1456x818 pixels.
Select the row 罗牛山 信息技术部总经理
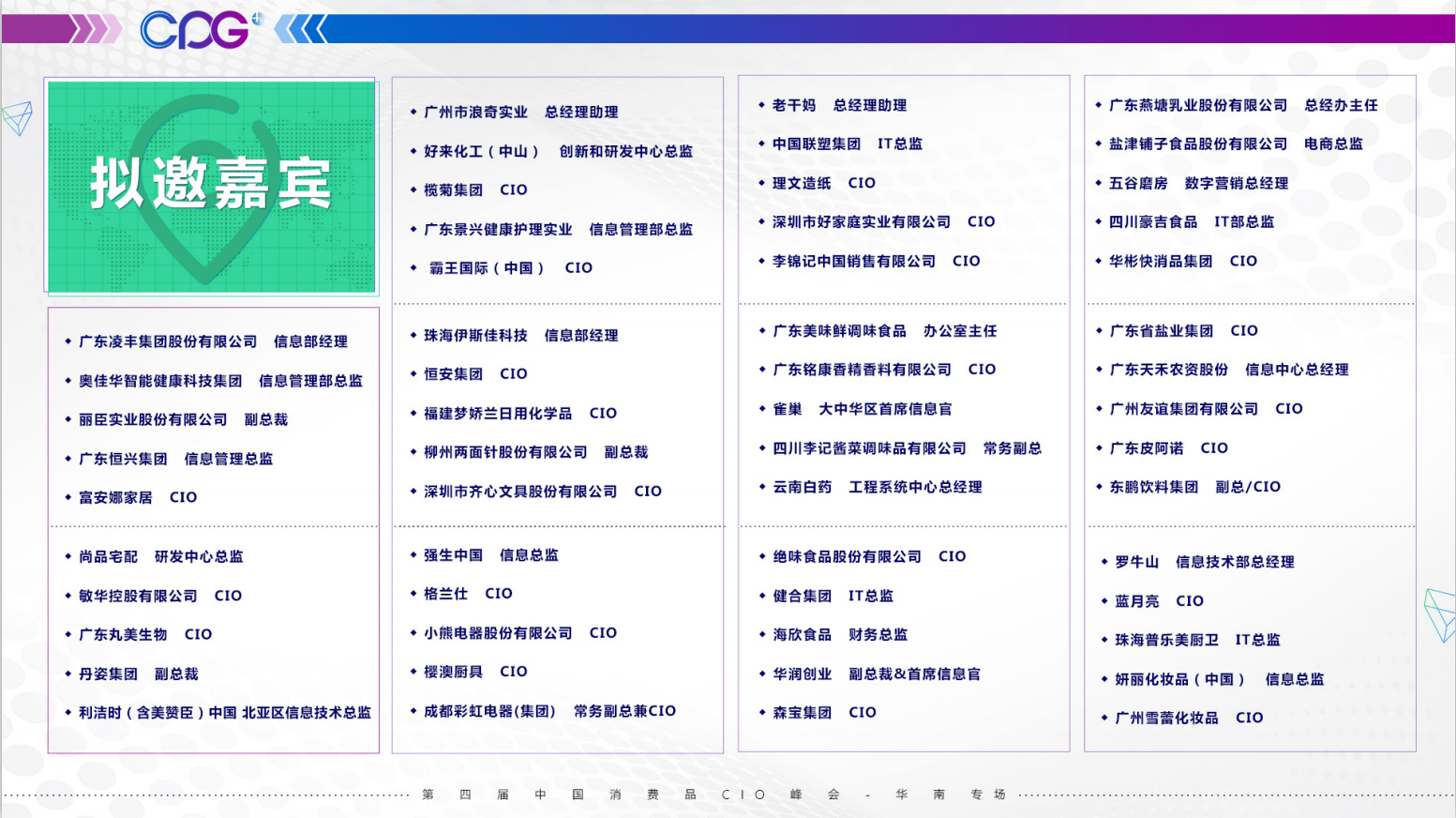pyautogui.click(x=1197, y=562)
